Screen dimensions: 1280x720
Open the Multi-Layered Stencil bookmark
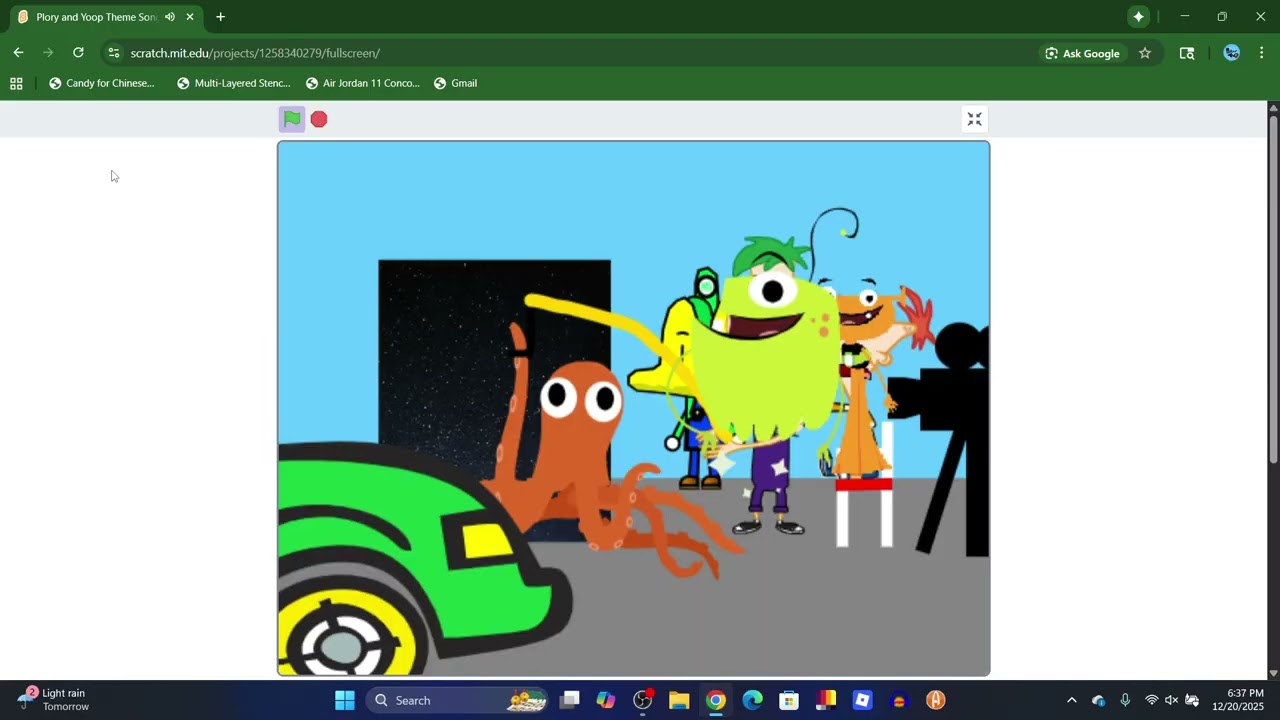(233, 83)
